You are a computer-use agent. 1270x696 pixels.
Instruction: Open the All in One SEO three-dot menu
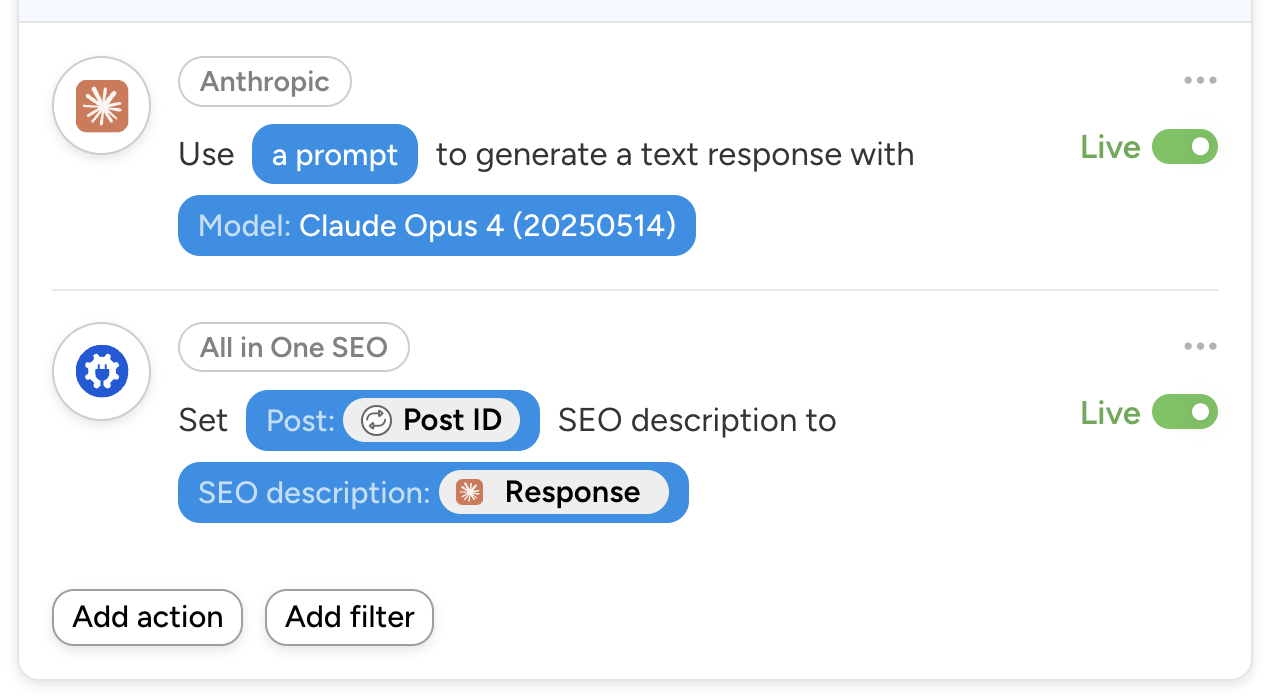coord(1199,347)
